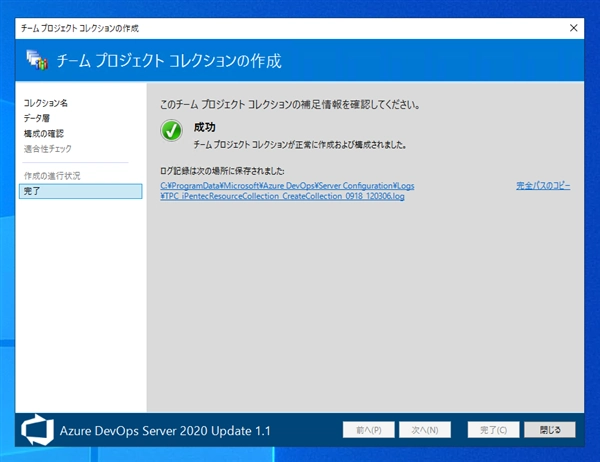Viewport: 600px width, 462px height.
Task: Close the dialog with the X button
Action: pyautogui.click(x=573, y=28)
